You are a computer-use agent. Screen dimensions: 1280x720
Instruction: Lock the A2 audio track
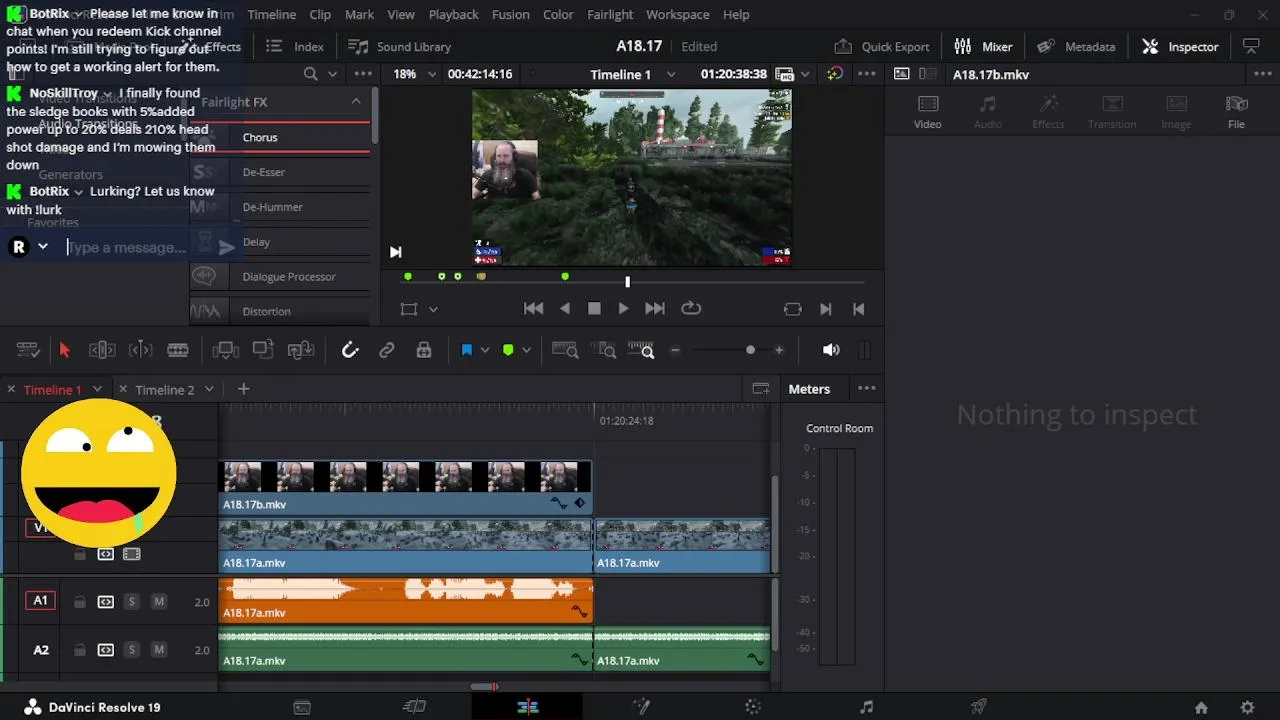(x=79, y=650)
